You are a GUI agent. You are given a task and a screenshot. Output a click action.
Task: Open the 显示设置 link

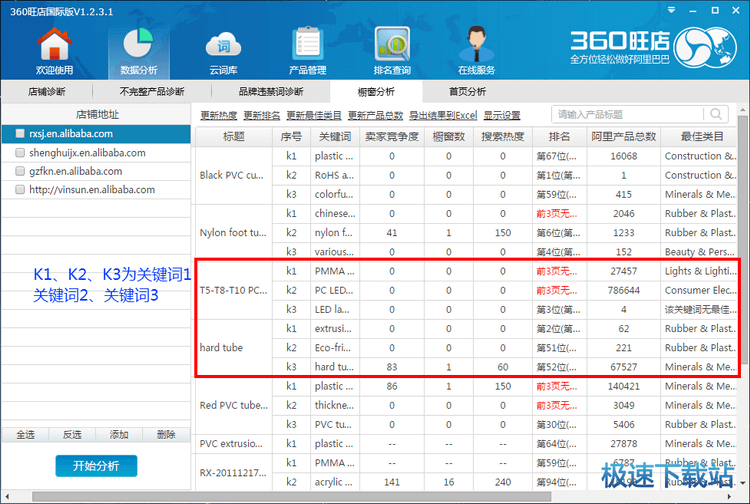tap(501, 115)
